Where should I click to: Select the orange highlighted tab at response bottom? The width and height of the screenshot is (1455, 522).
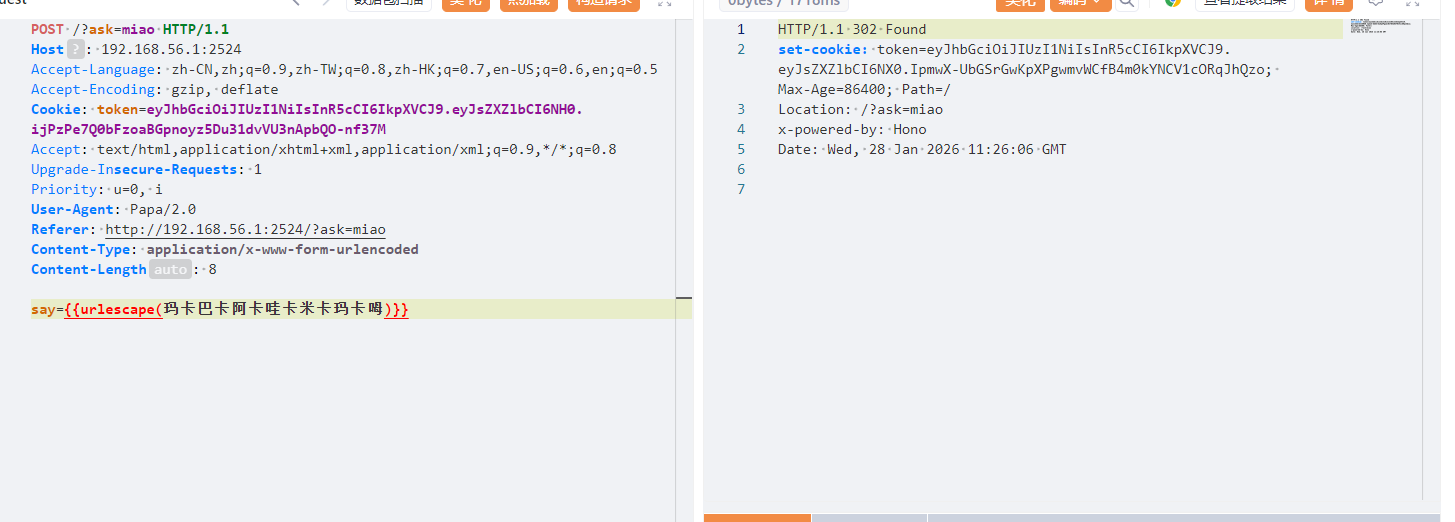(x=757, y=517)
